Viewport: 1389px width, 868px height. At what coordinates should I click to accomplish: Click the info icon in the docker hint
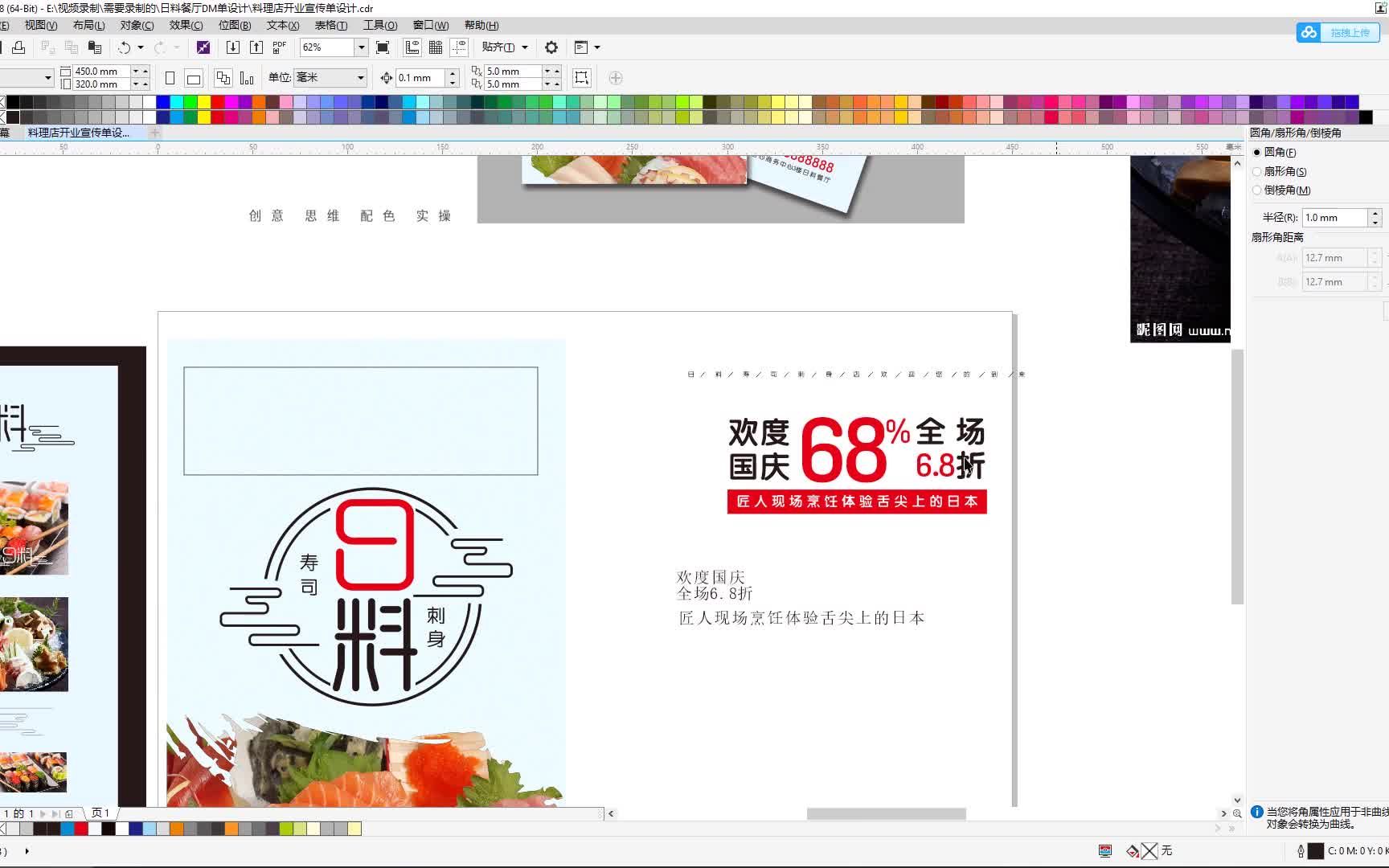[x=1257, y=812]
